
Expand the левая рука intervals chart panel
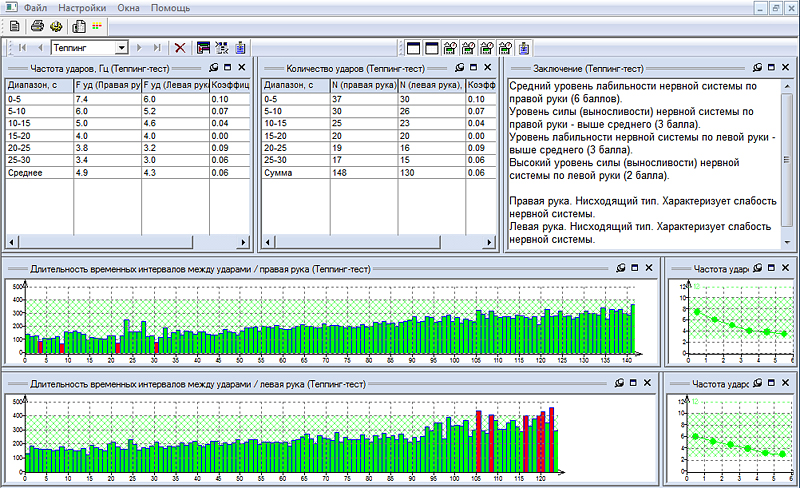[x=634, y=383]
